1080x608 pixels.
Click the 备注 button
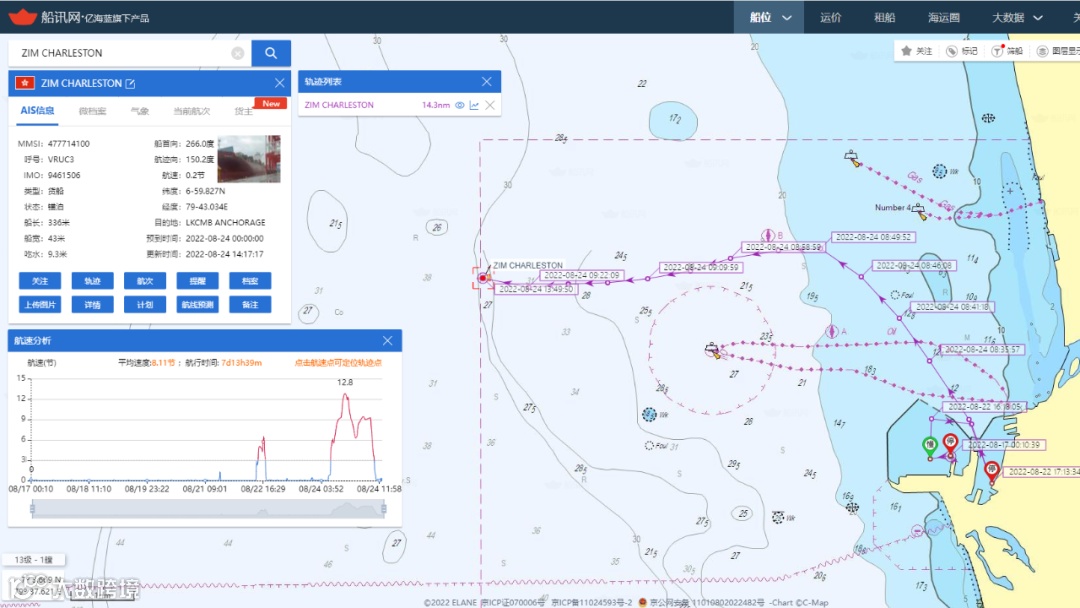coord(250,304)
